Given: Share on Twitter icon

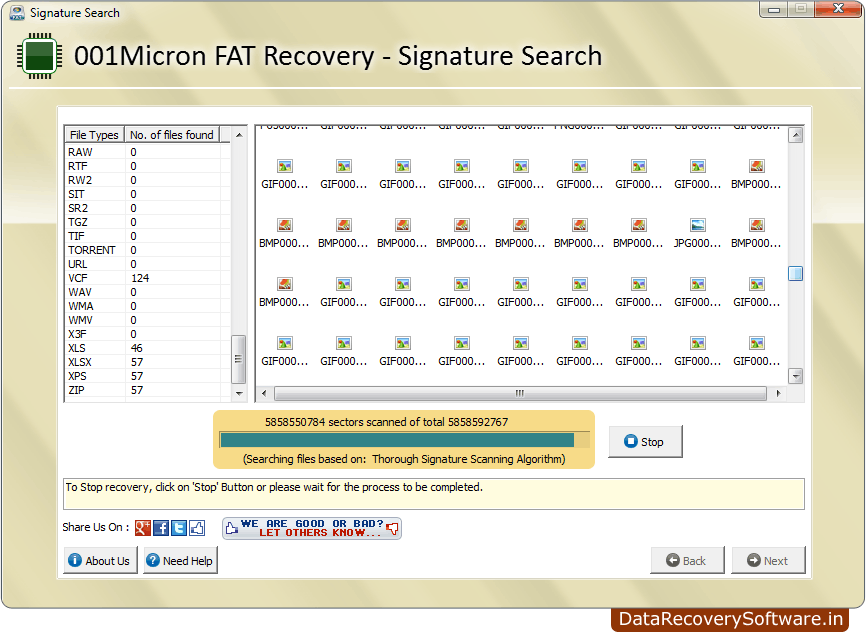Looking at the screenshot, I should (179, 528).
